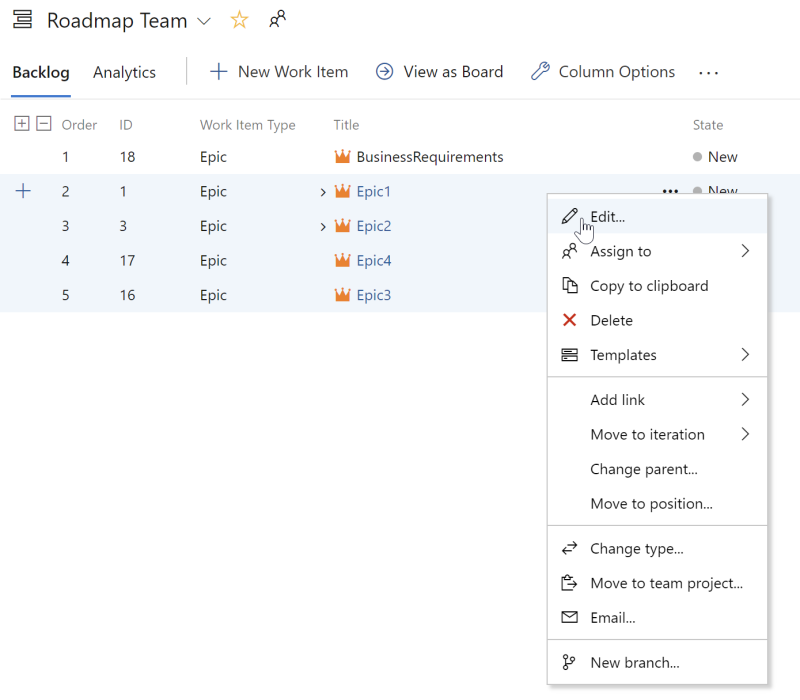The width and height of the screenshot is (800, 700).
Task: Open the Assign to submenu arrow
Action: [x=744, y=251]
